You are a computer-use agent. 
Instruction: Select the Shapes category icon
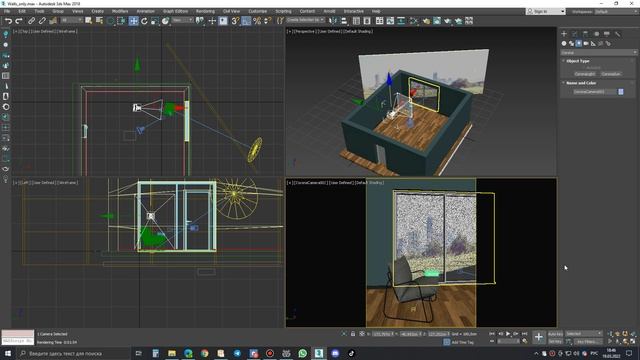coord(571,43)
